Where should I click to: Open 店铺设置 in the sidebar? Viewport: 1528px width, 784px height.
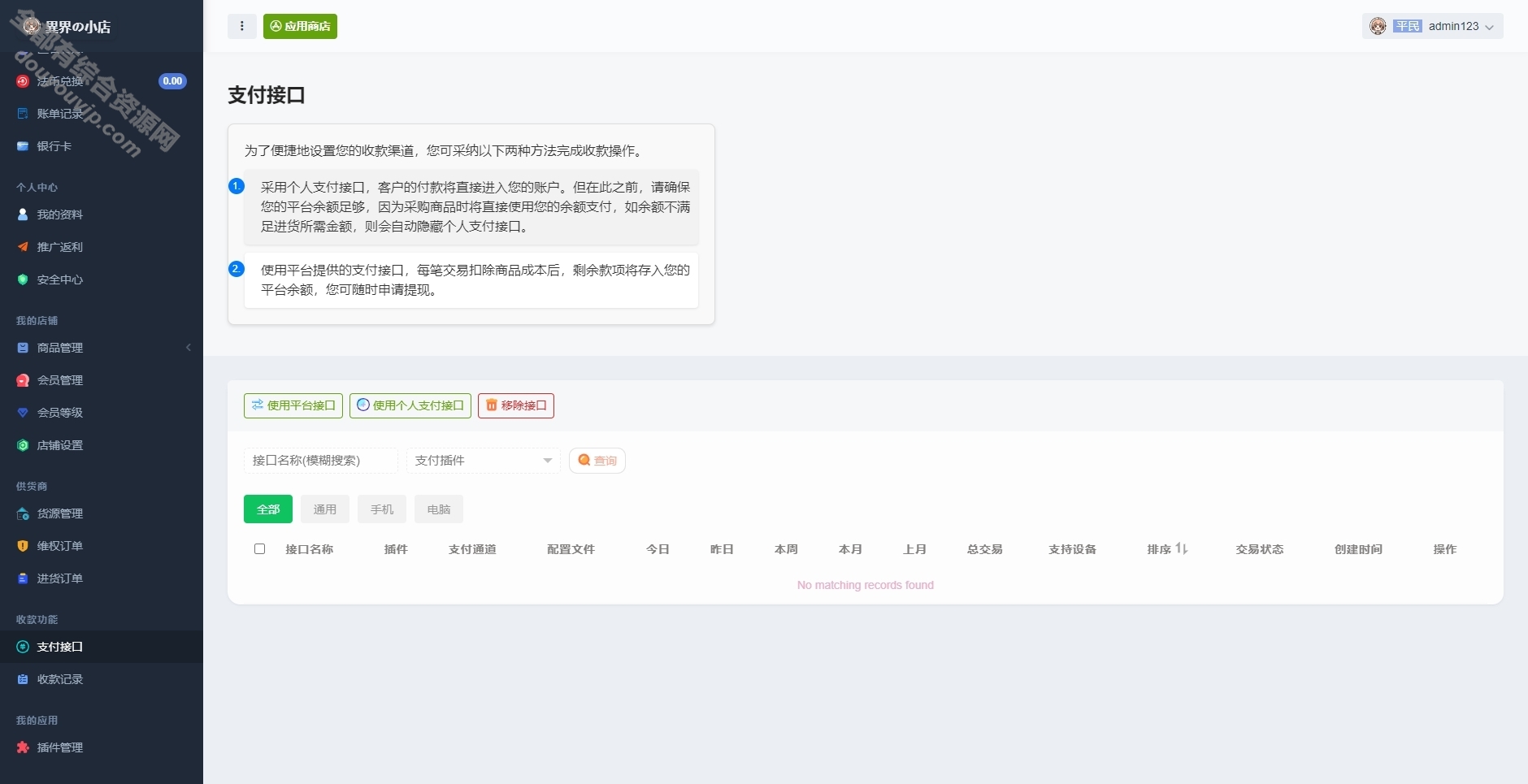tap(102, 445)
